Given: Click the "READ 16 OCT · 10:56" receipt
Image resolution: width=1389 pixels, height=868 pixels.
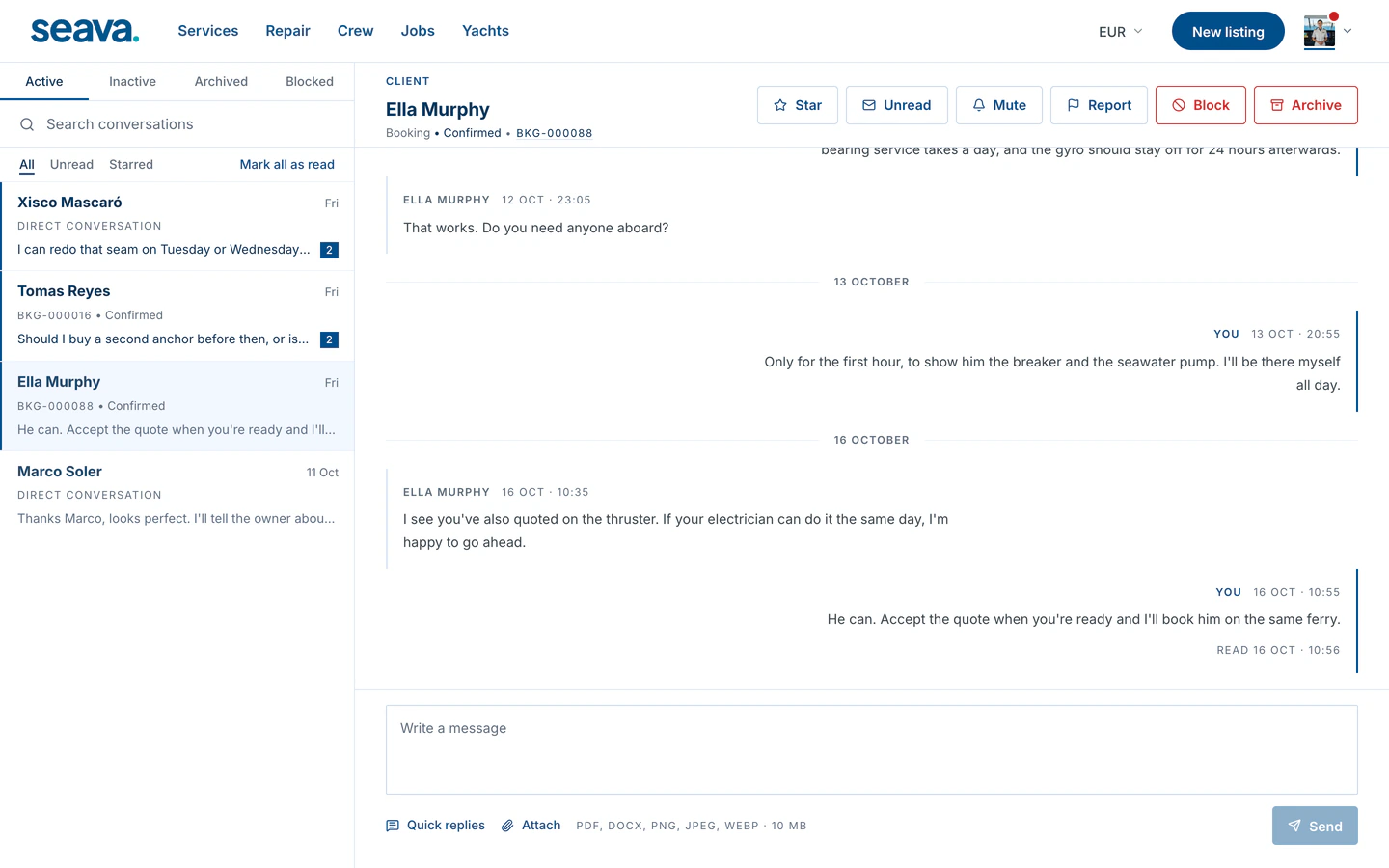Looking at the screenshot, I should 1278,650.
